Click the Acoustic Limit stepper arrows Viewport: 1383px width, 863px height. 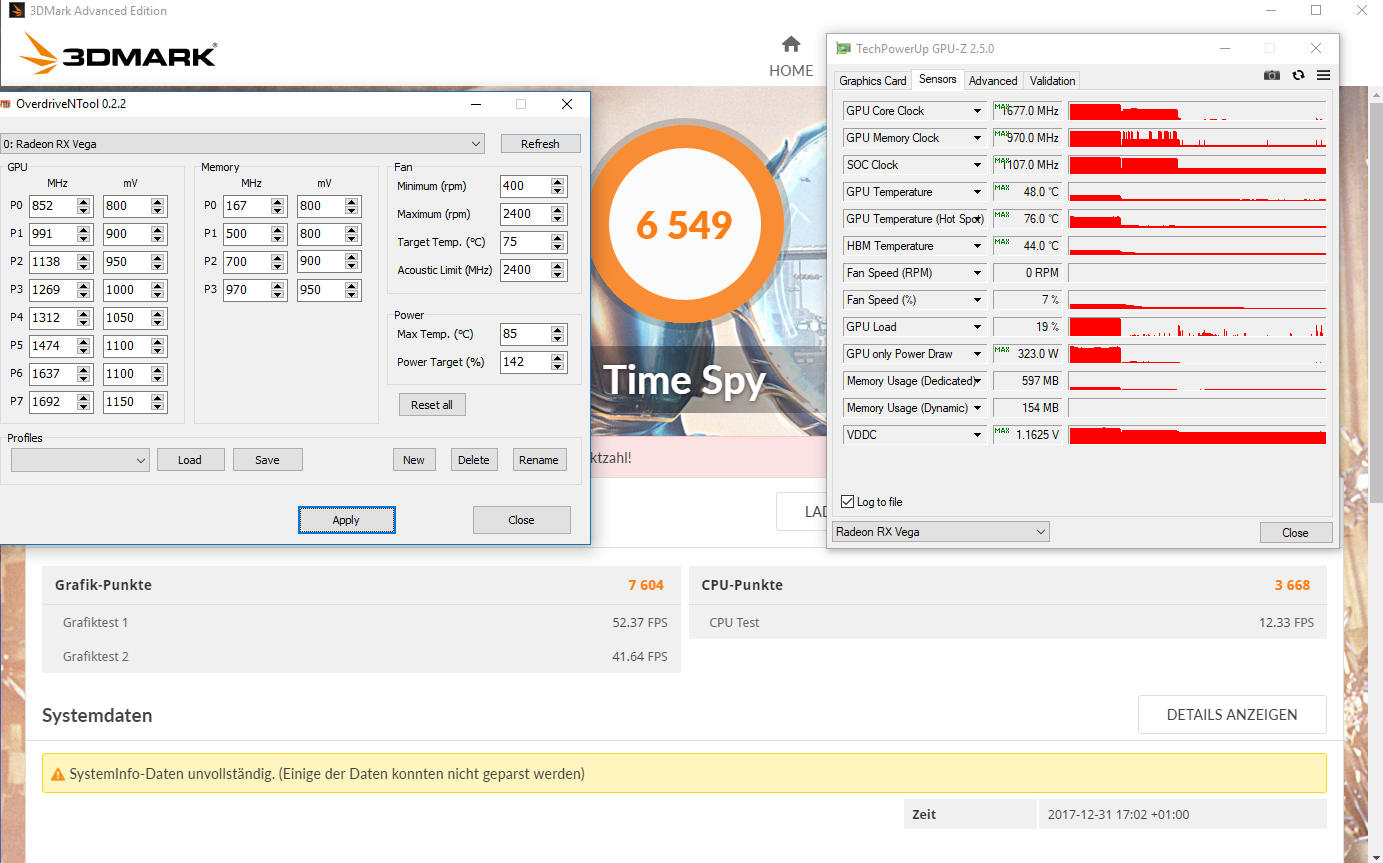tap(559, 270)
